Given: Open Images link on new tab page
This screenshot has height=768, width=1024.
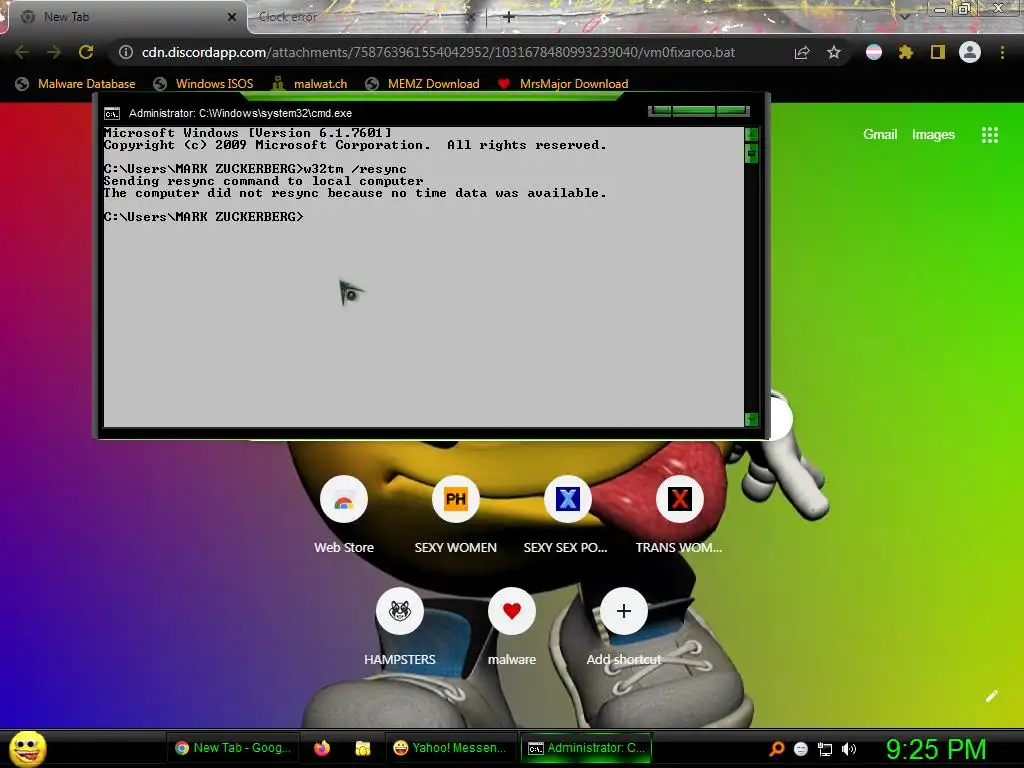Looking at the screenshot, I should click(x=933, y=135).
